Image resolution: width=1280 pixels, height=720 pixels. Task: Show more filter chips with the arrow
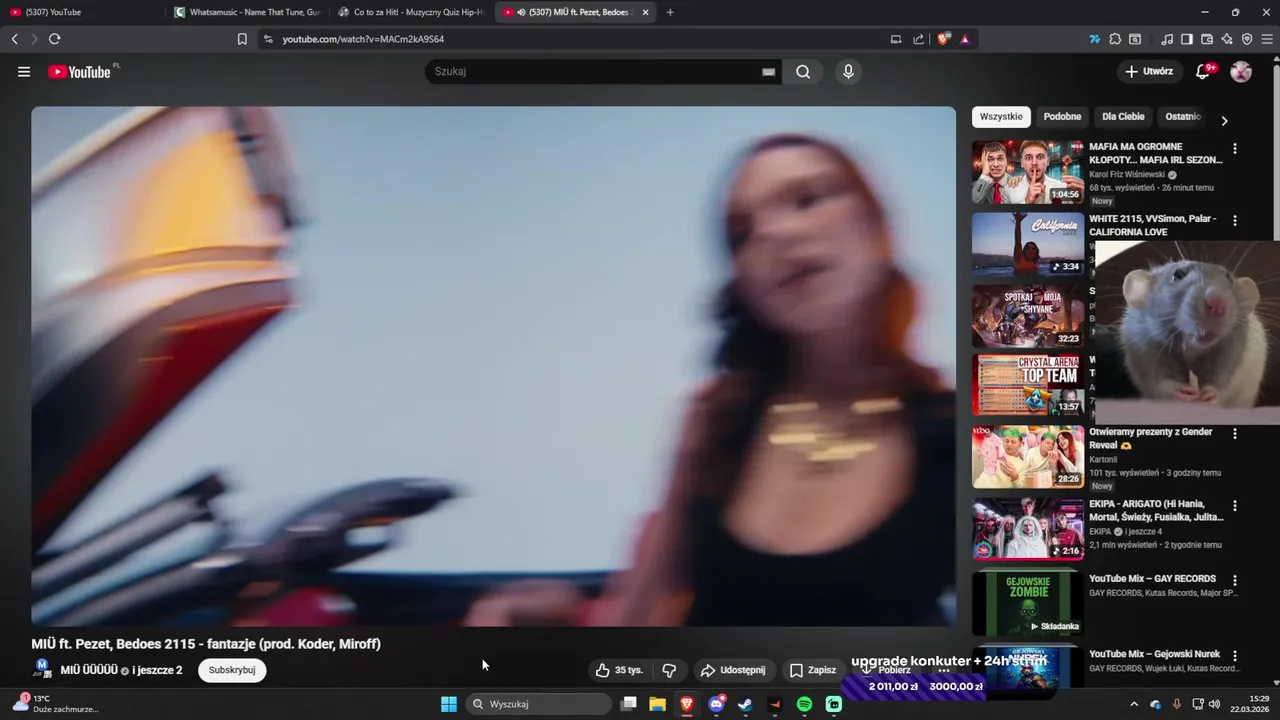click(1224, 120)
